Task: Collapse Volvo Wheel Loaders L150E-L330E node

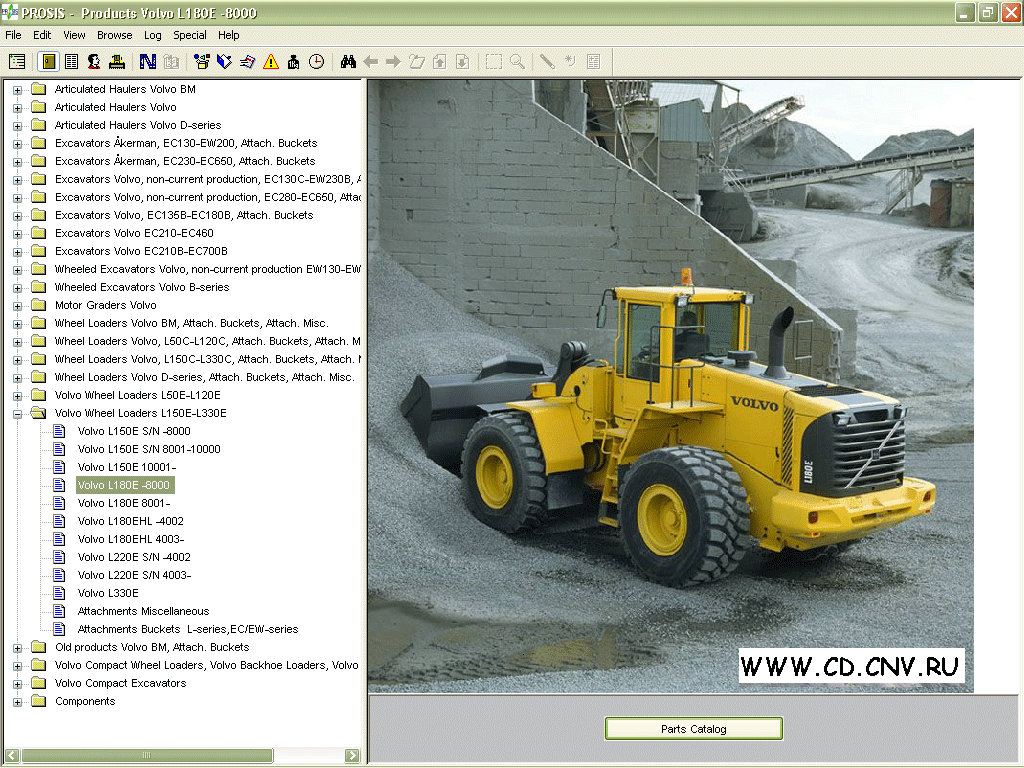Action: (x=18, y=414)
